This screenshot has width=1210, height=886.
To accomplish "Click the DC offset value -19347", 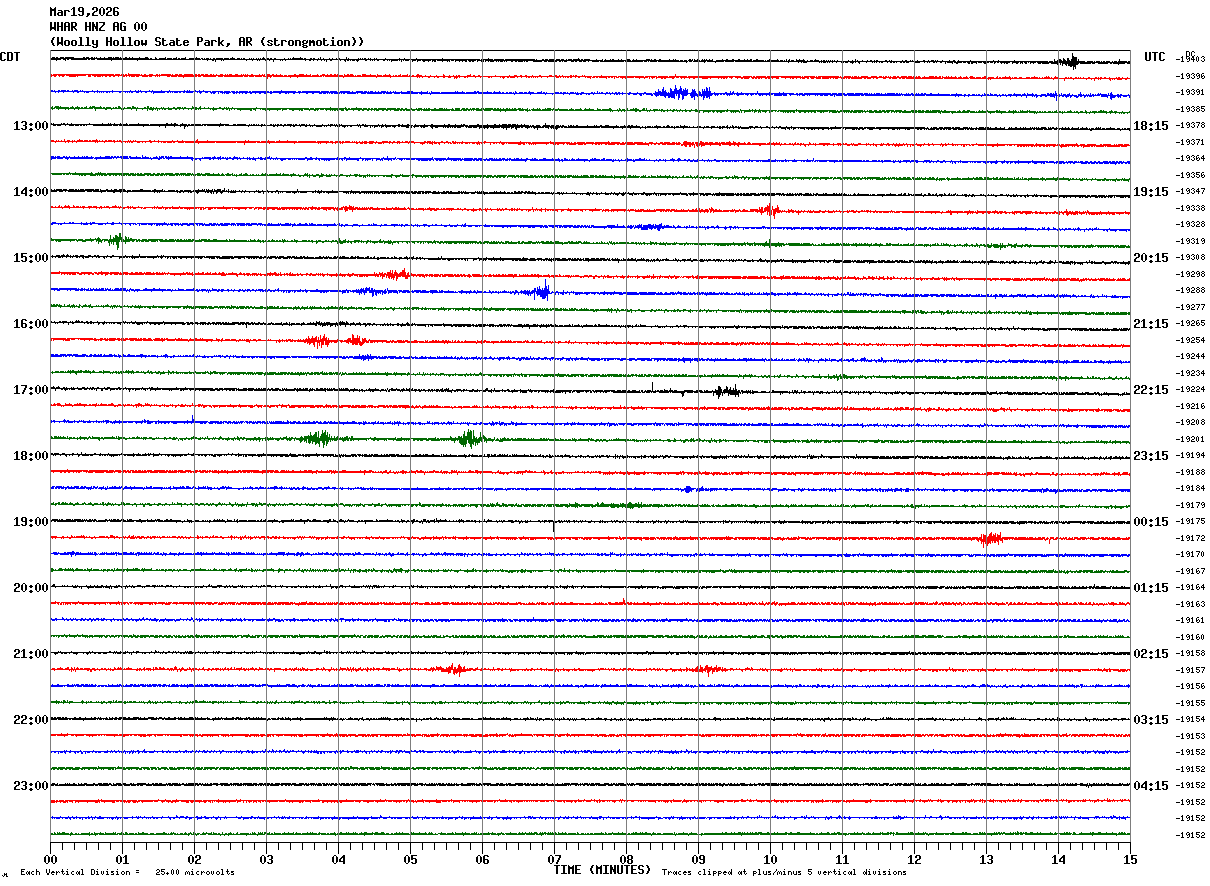I will pyautogui.click(x=1190, y=191).
